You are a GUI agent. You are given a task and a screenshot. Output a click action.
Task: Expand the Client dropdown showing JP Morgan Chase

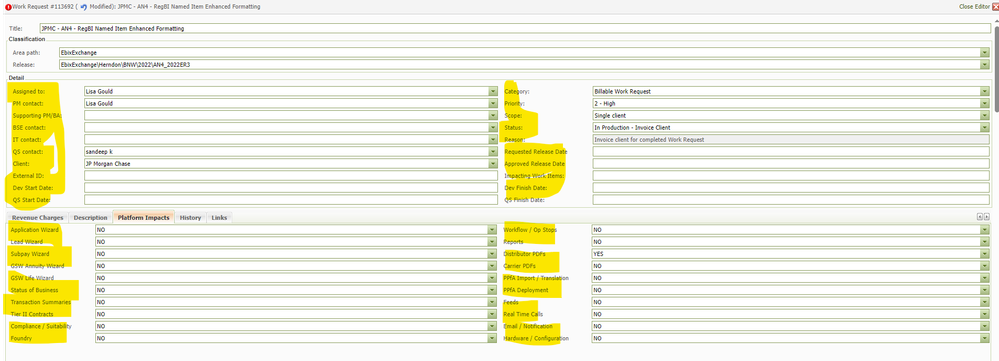point(492,164)
